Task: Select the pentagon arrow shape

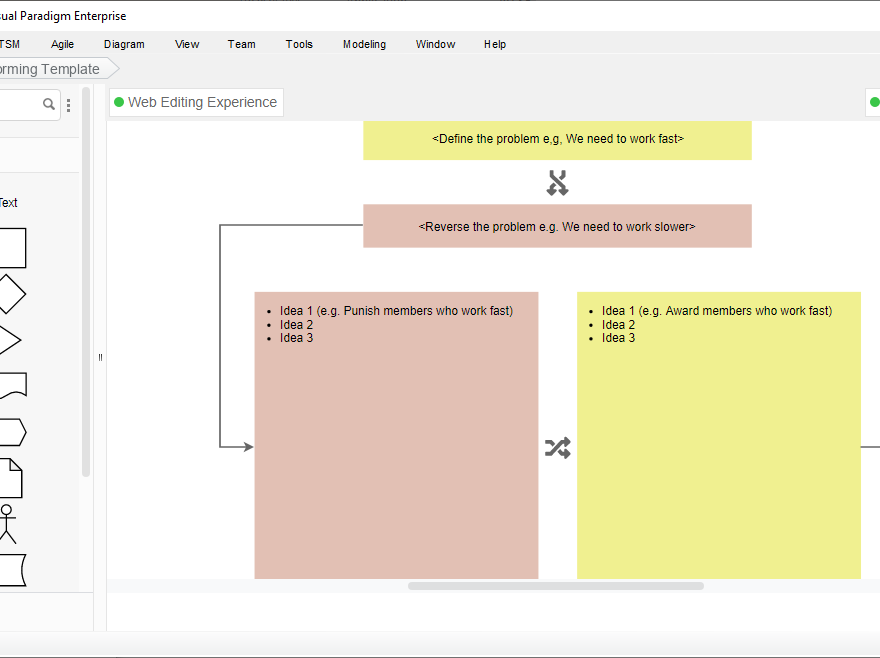Action: click(x=11, y=432)
